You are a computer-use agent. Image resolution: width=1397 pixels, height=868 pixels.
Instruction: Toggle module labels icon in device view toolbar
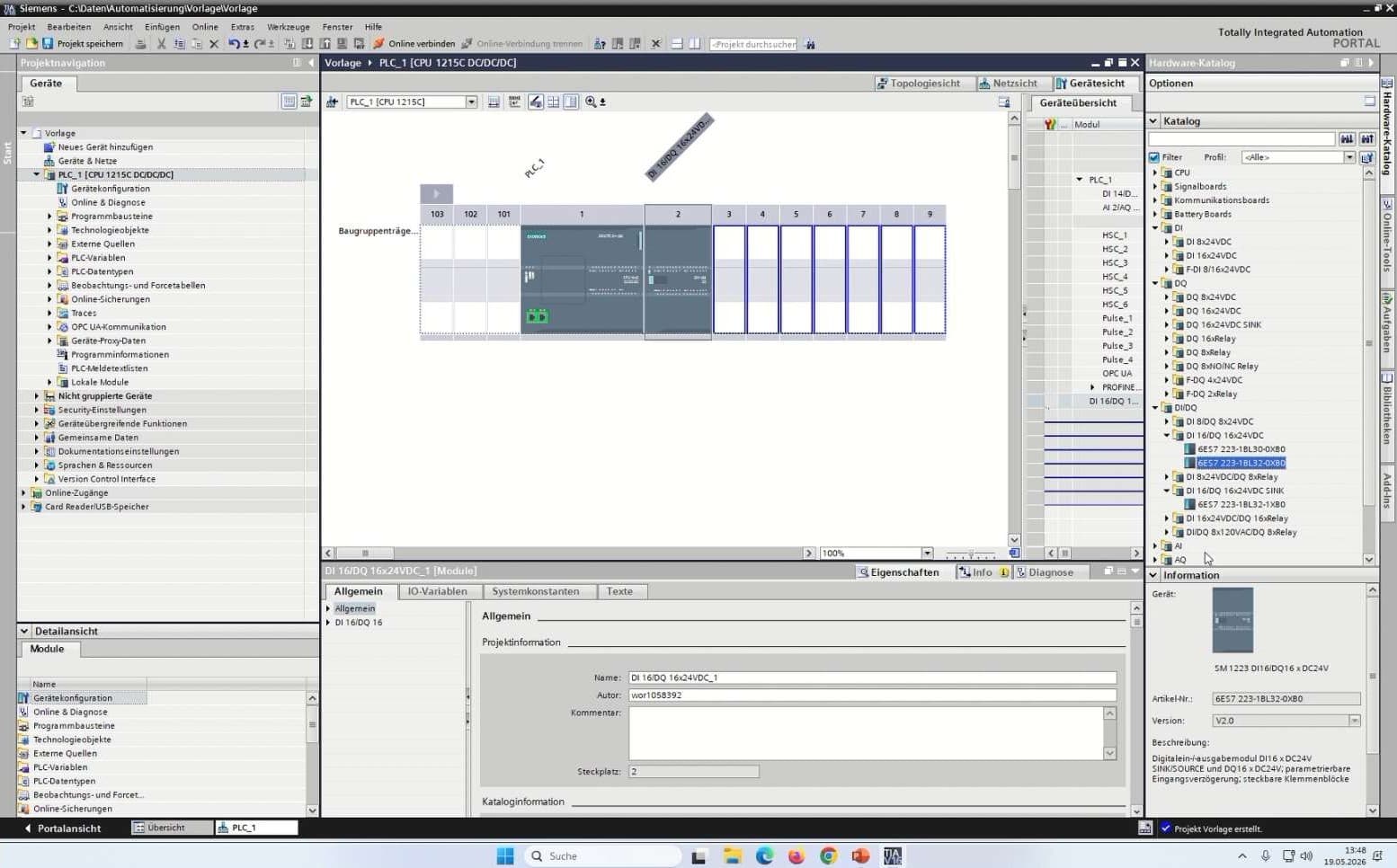click(x=514, y=102)
